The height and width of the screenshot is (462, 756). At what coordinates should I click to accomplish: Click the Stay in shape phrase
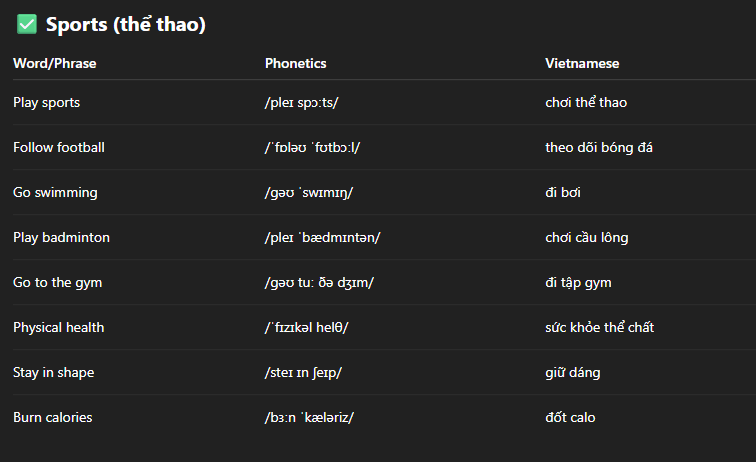pyautogui.click(x=54, y=372)
